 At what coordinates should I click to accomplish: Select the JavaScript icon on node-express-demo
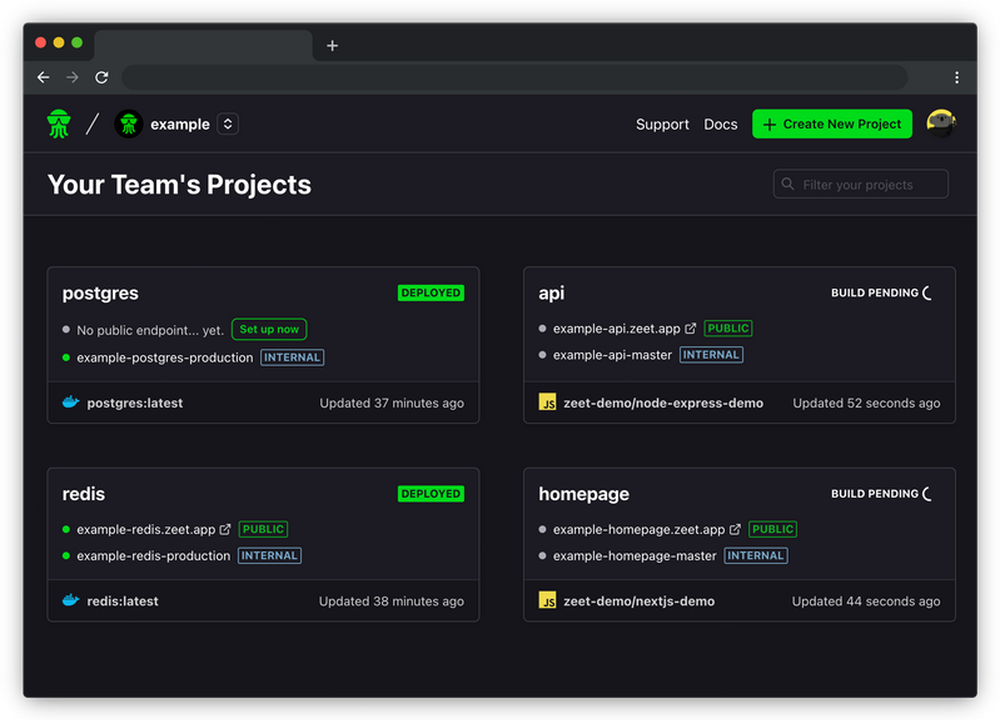(x=548, y=402)
